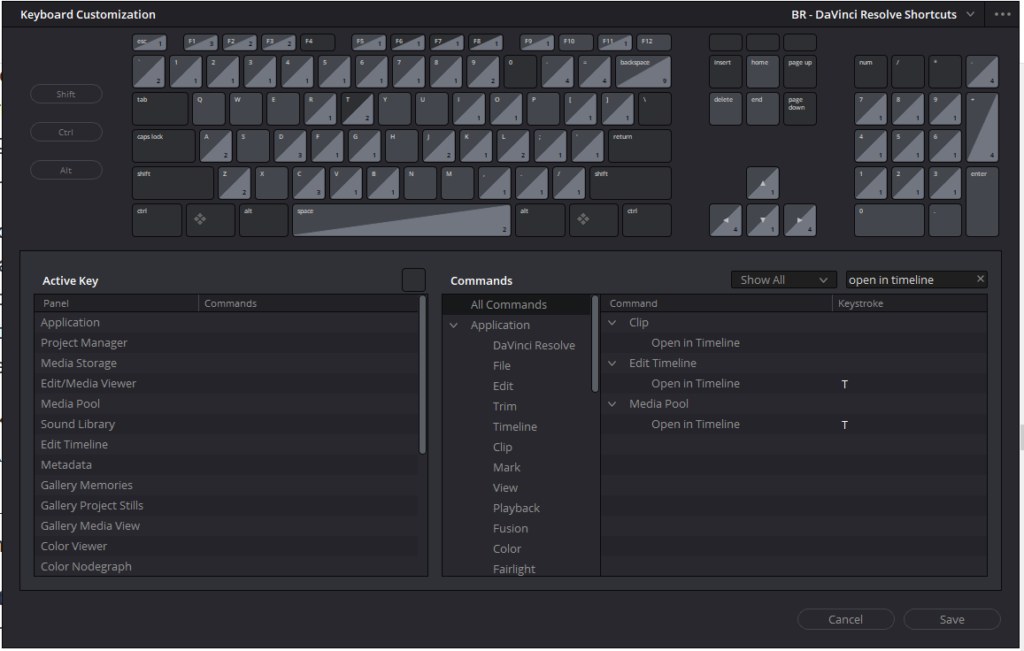Viewport: 1024px width, 651px height.
Task: Toggle the Ctrl modifier button
Action: [66, 132]
